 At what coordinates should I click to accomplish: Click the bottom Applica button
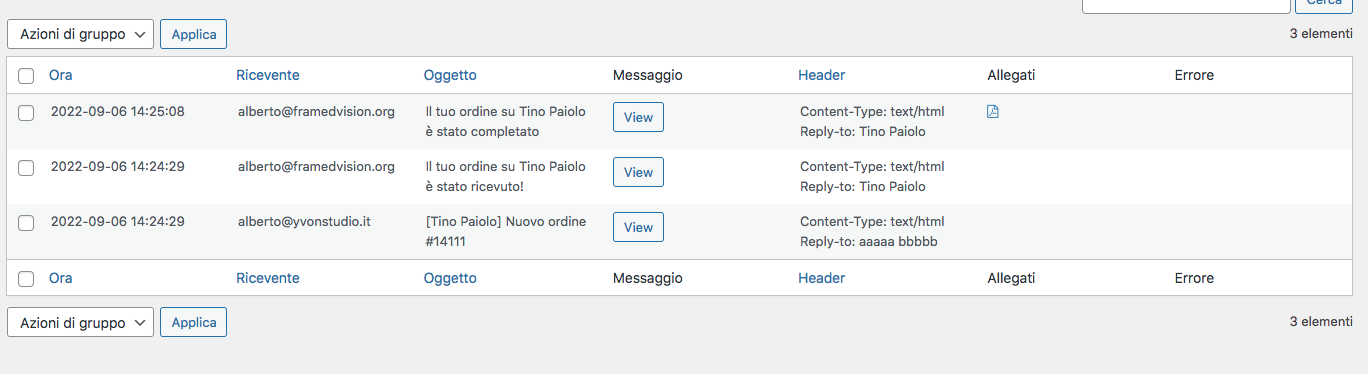pyautogui.click(x=194, y=323)
